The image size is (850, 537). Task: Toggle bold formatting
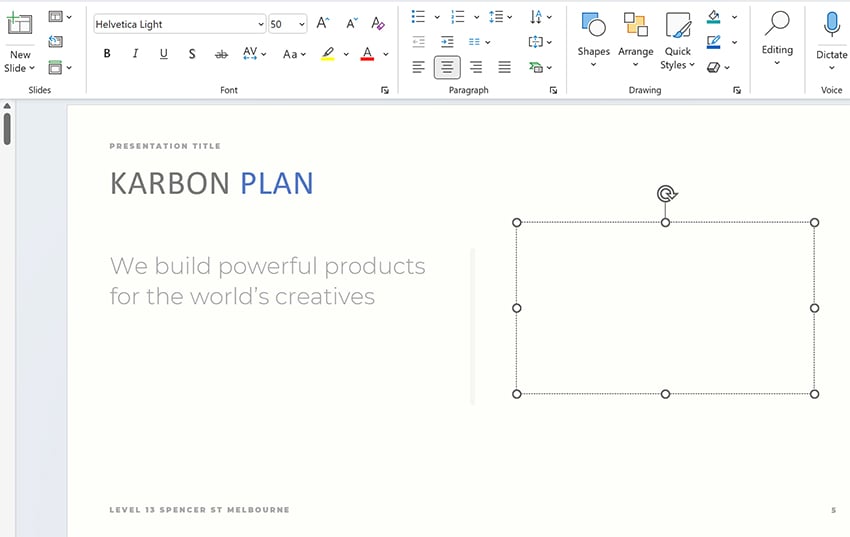(107, 54)
